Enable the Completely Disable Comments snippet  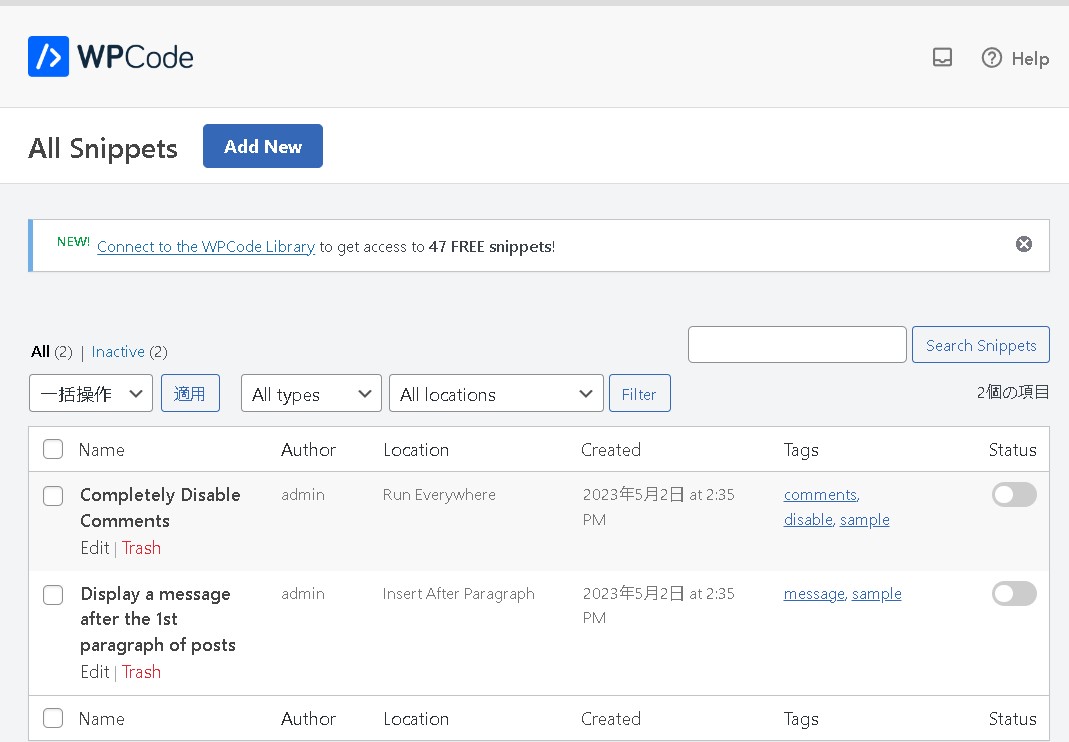click(1014, 494)
